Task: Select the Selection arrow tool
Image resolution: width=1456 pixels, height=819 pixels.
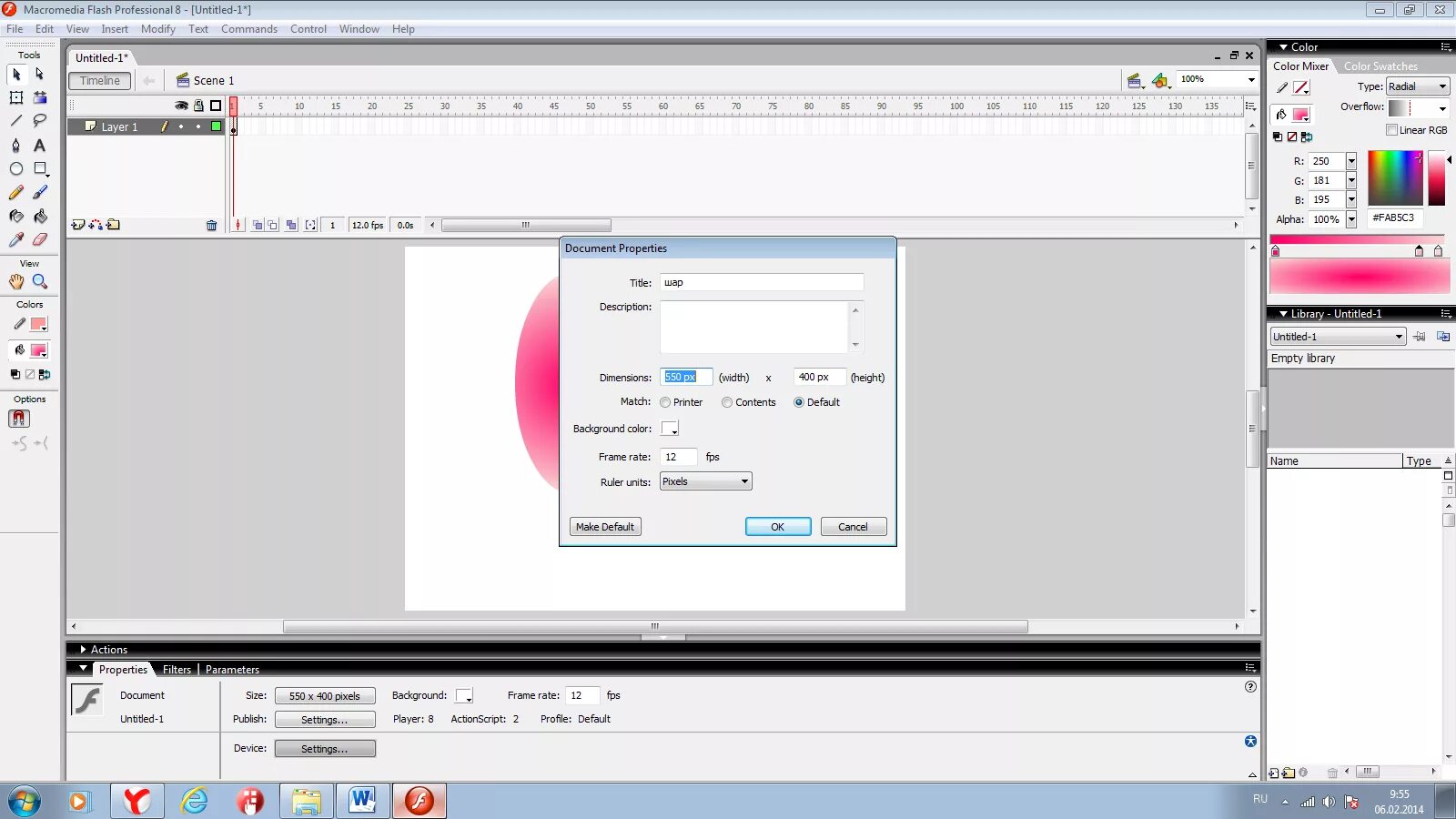Action: 16,75
